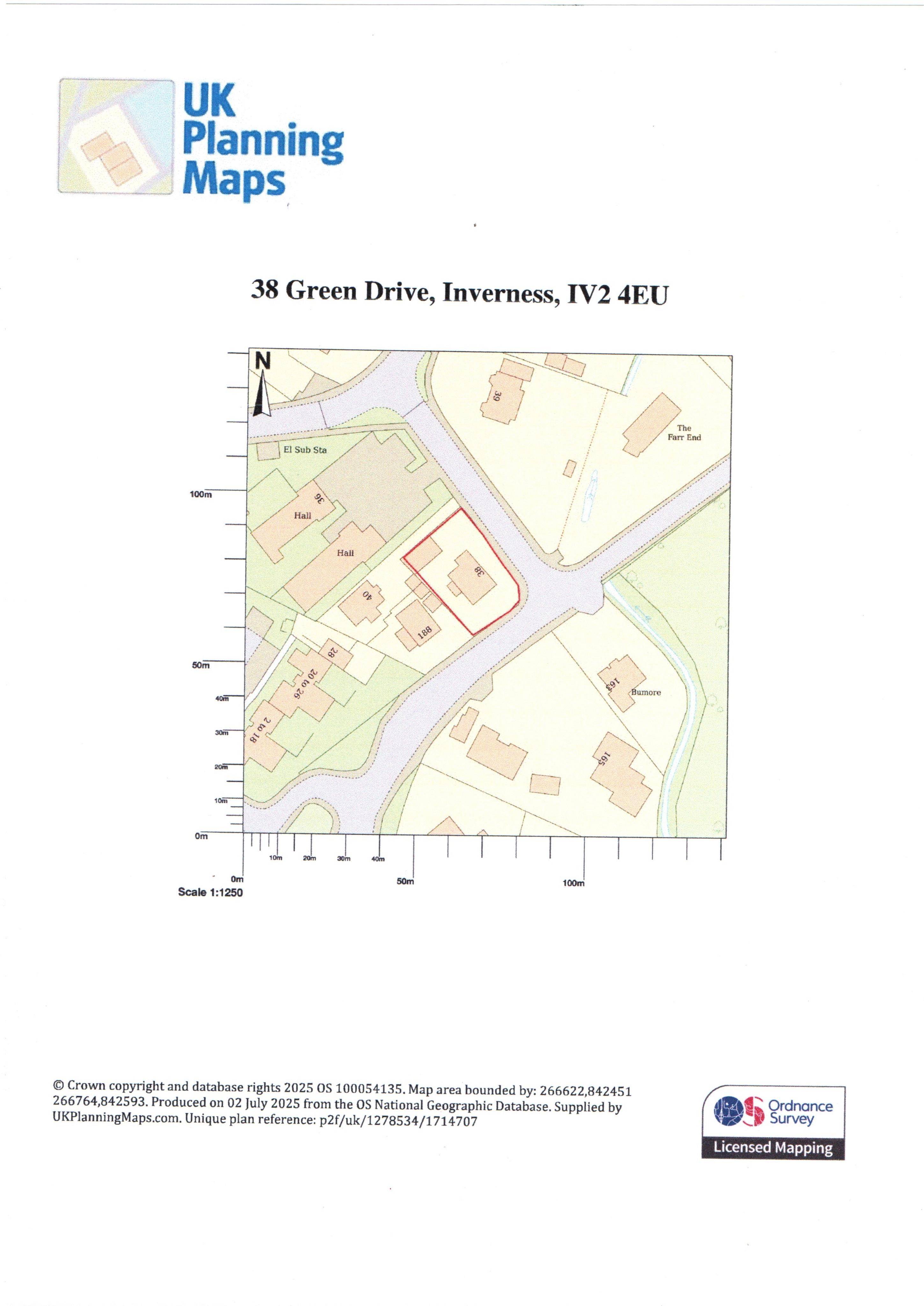Click the "Licensed Mapping" banner text
The image size is (924, 1306).
(773, 1147)
